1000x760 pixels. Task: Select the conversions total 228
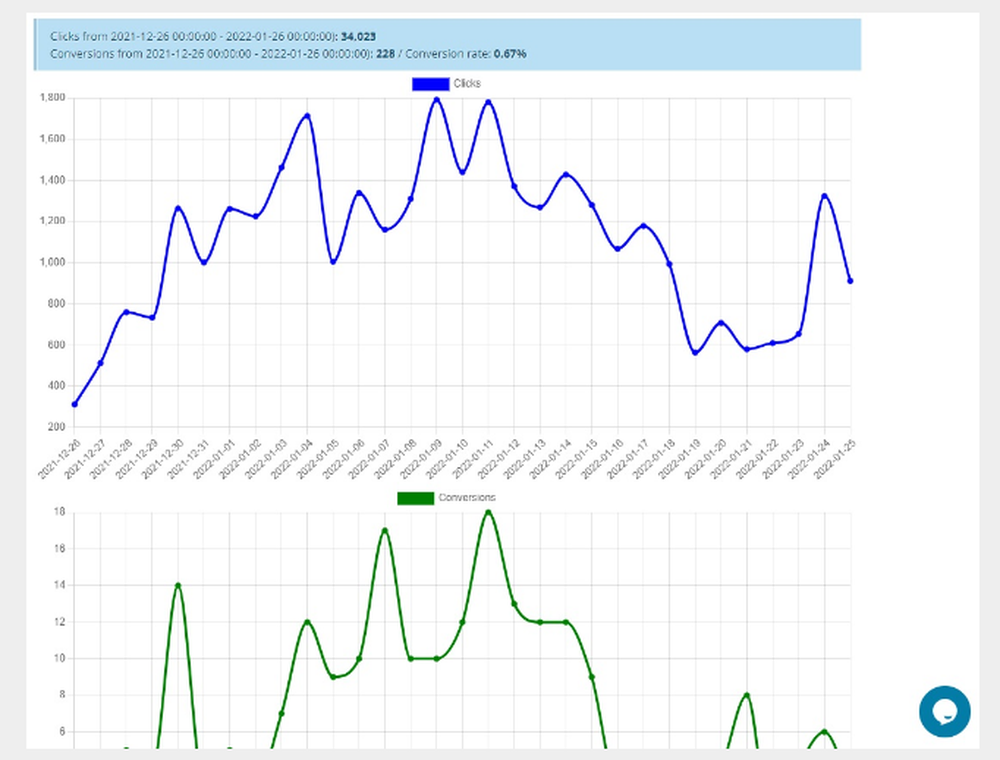385,54
